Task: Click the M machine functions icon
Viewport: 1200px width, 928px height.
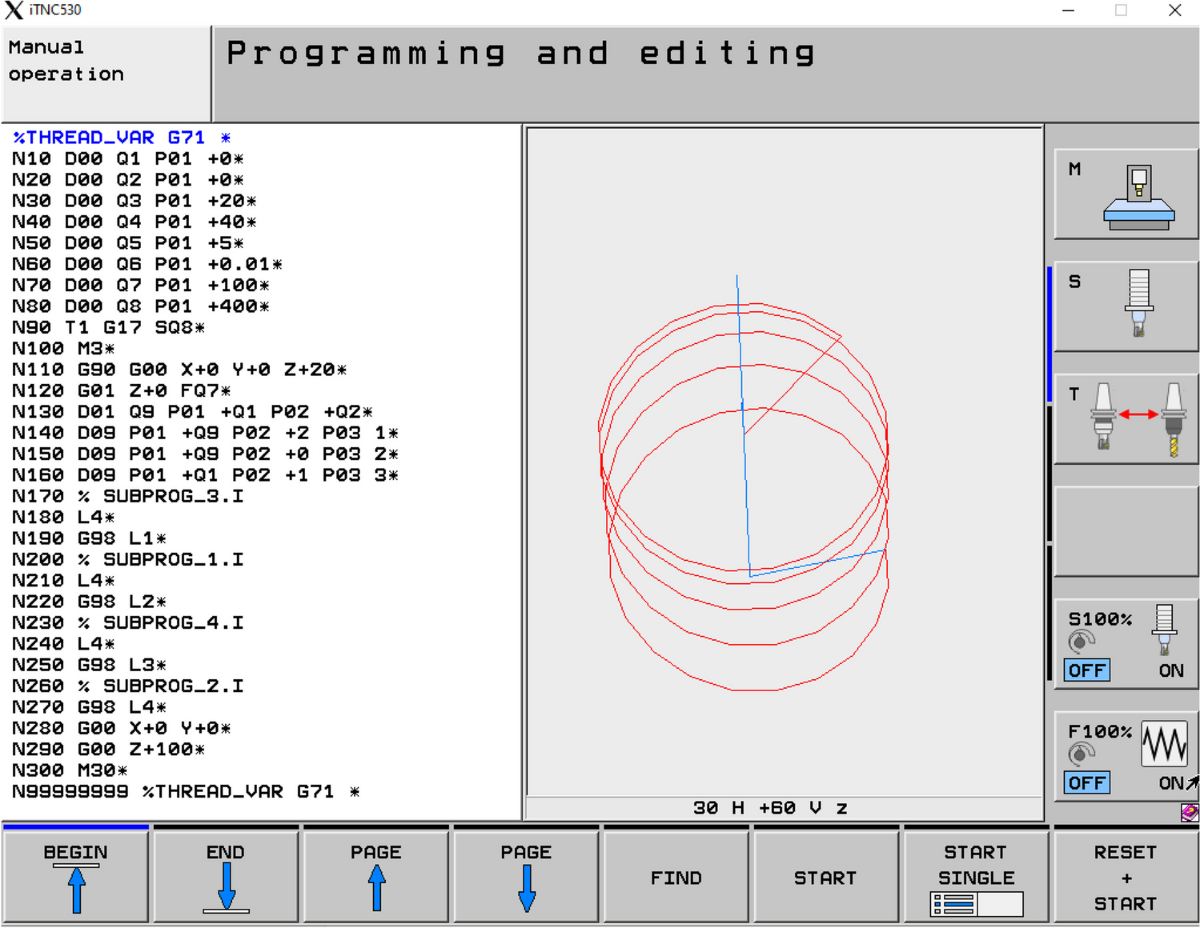Action: 1125,194
